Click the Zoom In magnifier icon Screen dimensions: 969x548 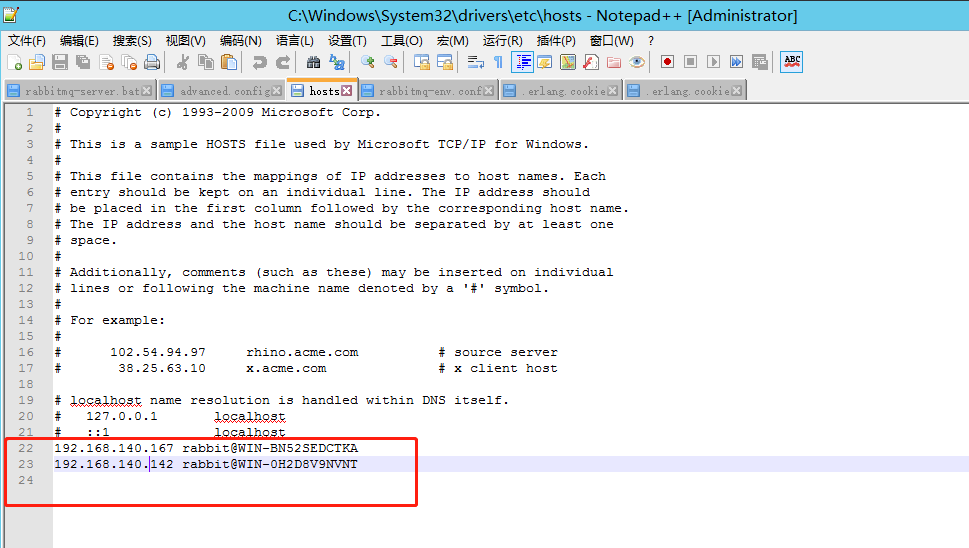pos(368,62)
